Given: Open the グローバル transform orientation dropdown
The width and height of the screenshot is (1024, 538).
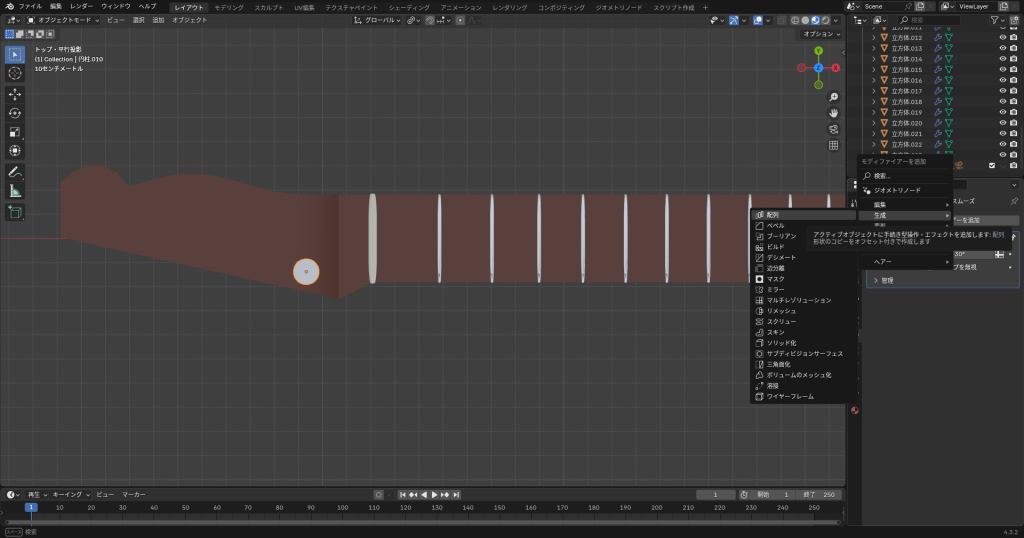Looking at the screenshot, I should (x=378, y=20).
